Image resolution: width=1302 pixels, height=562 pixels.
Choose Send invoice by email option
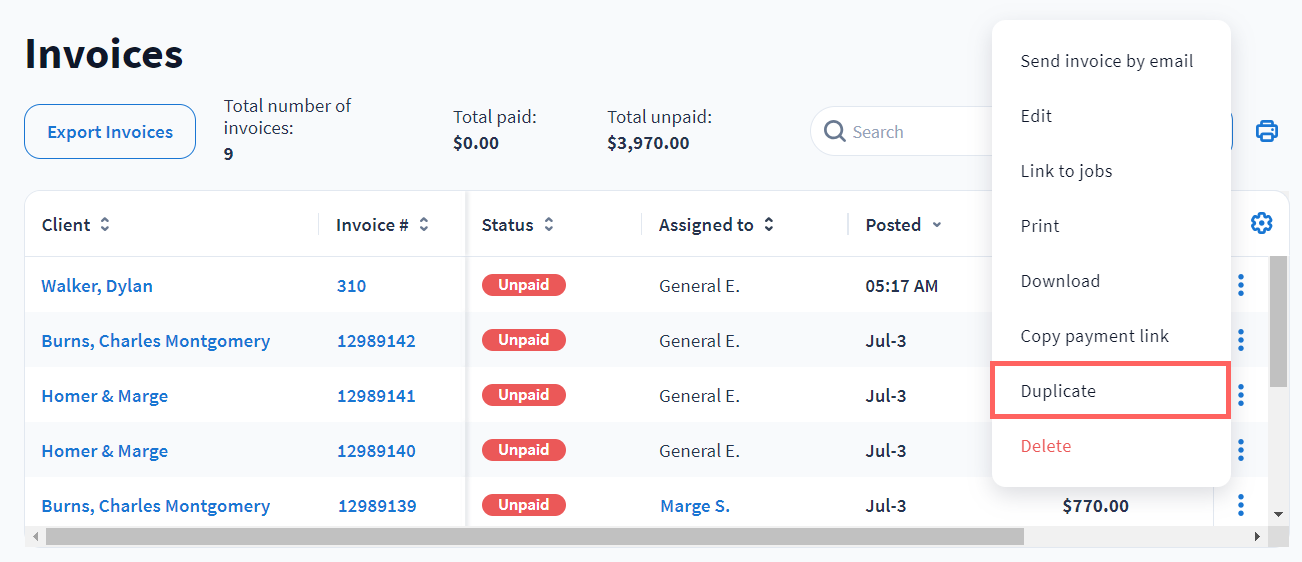coord(1106,61)
